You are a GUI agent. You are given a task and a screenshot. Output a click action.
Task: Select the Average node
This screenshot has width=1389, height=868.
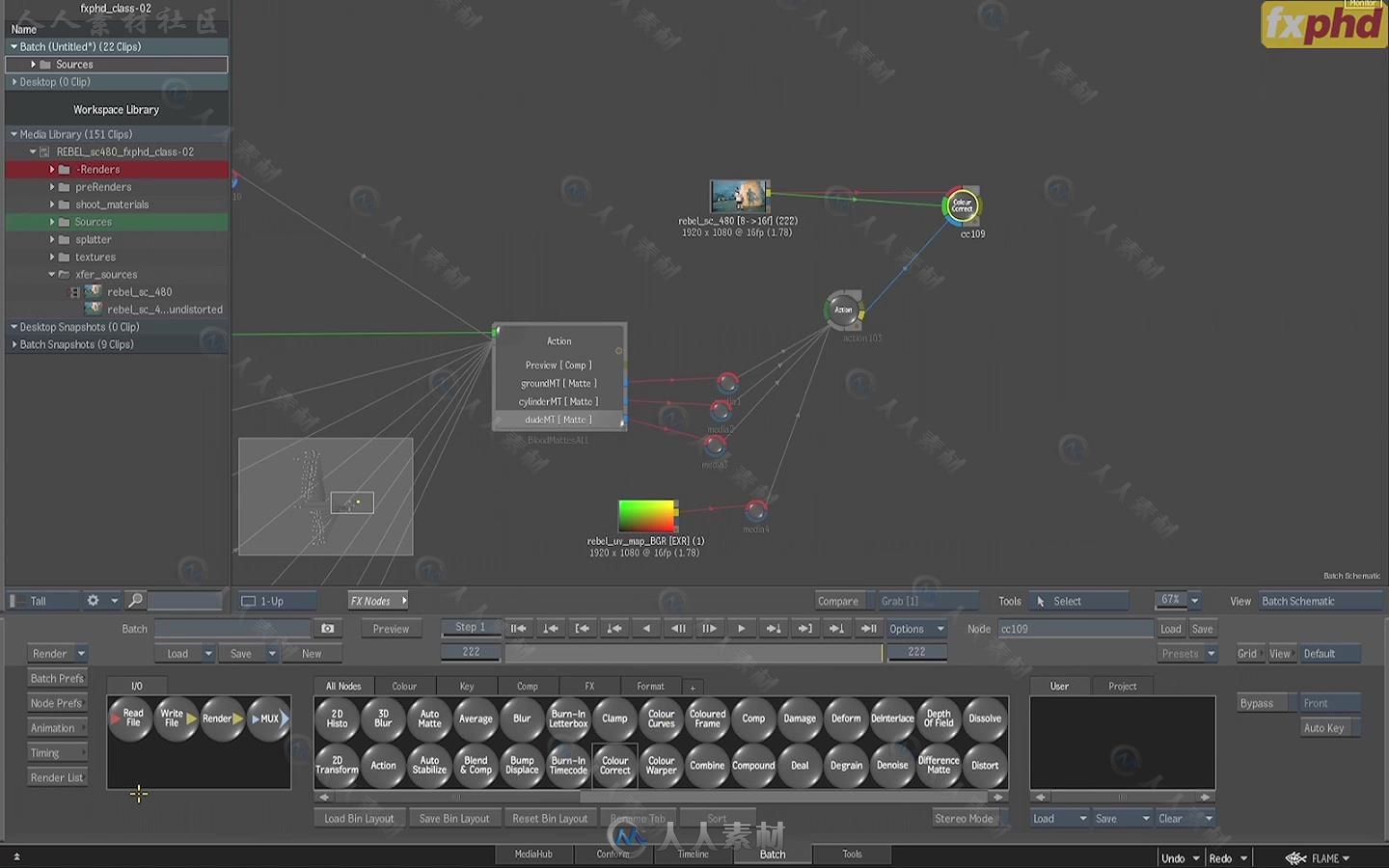click(476, 719)
